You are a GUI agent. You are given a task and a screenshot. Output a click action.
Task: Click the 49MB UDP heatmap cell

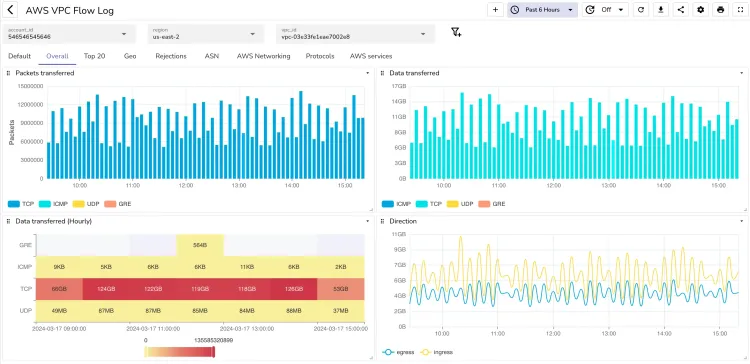59,311
